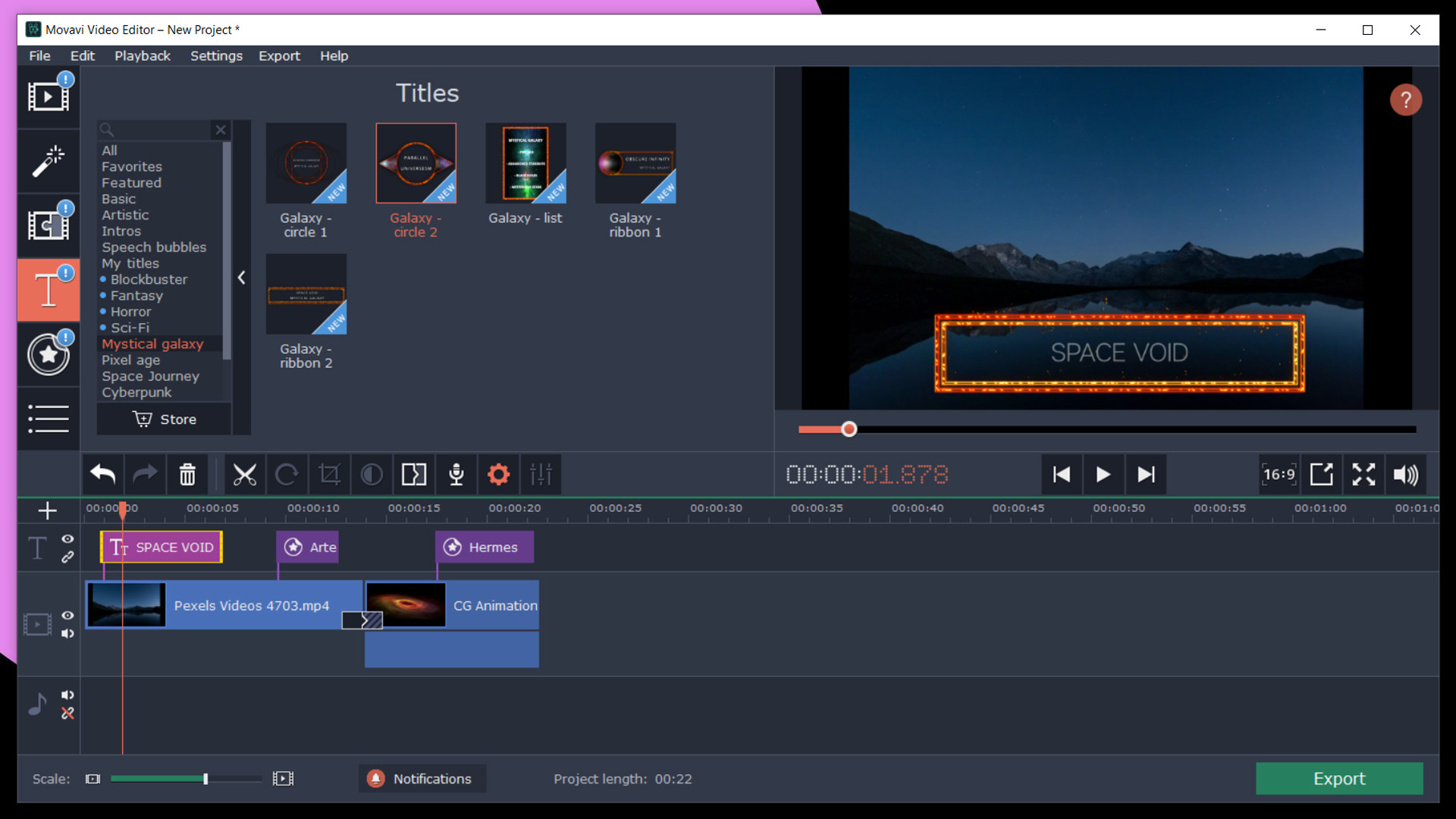Click the Export button
The height and width of the screenshot is (819, 1456).
coord(1336,778)
